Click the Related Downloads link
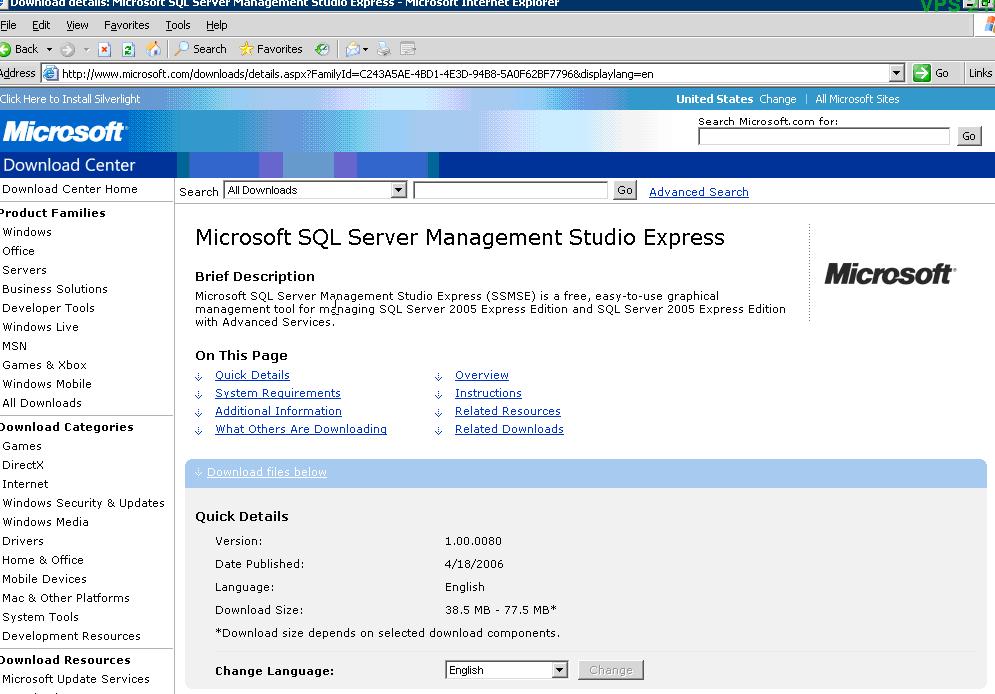Screen dimensions: 995x694 point(509,429)
